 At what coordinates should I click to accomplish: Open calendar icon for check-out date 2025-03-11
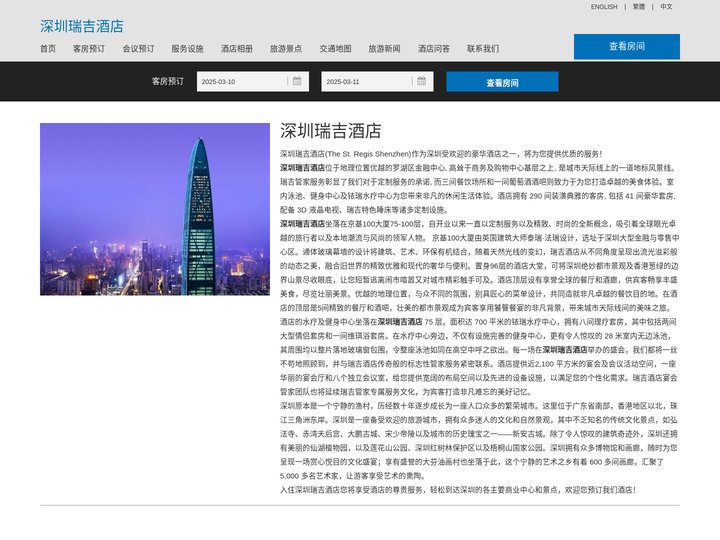422,81
